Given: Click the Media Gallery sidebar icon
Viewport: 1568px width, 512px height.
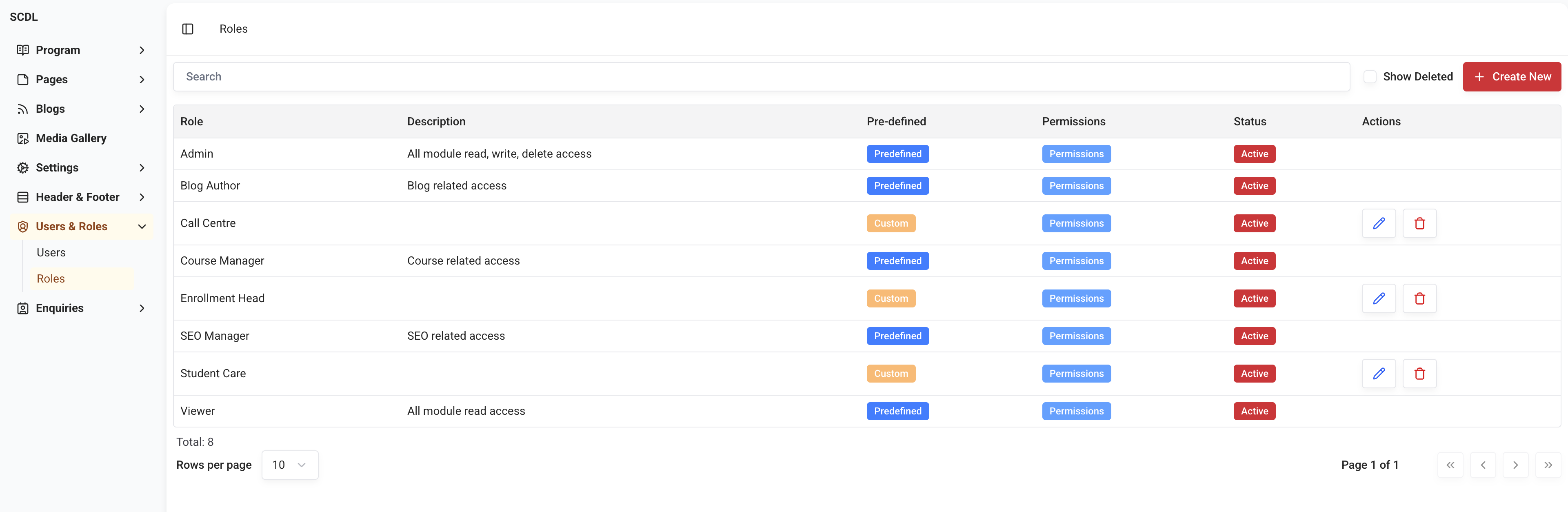Looking at the screenshot, I should point(22,138).
